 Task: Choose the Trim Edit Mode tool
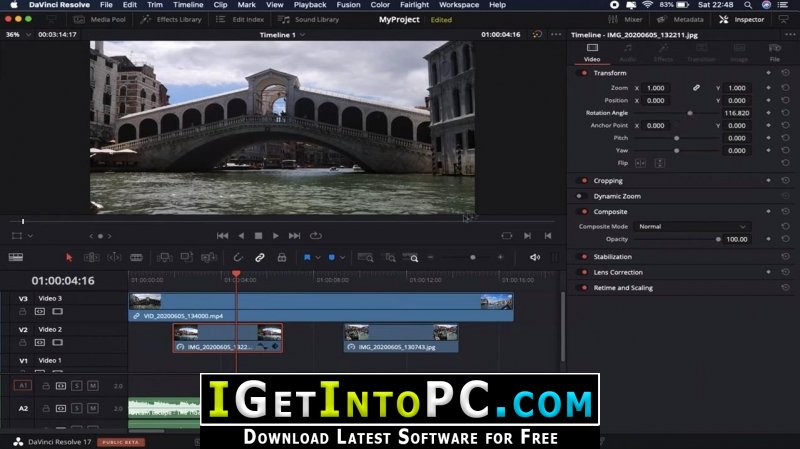[x=91, y=258]
